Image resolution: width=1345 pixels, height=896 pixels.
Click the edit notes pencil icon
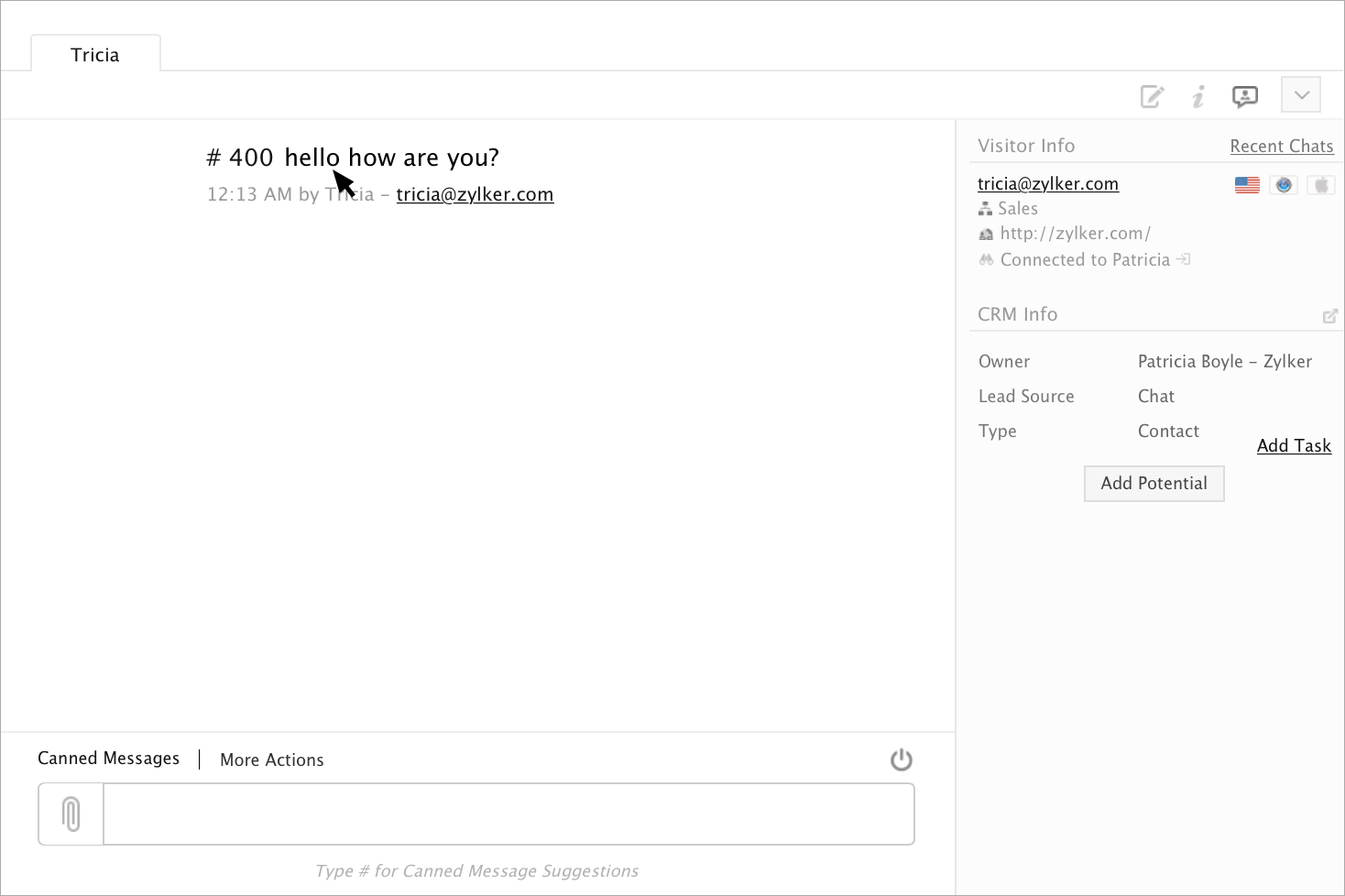pyautogui.click(x=1152, y=96)
